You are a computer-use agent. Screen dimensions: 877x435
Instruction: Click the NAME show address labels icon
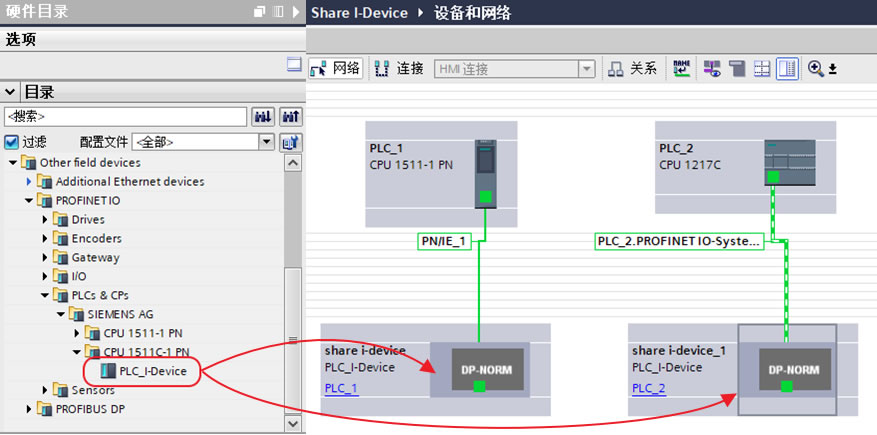coord(681,69)
